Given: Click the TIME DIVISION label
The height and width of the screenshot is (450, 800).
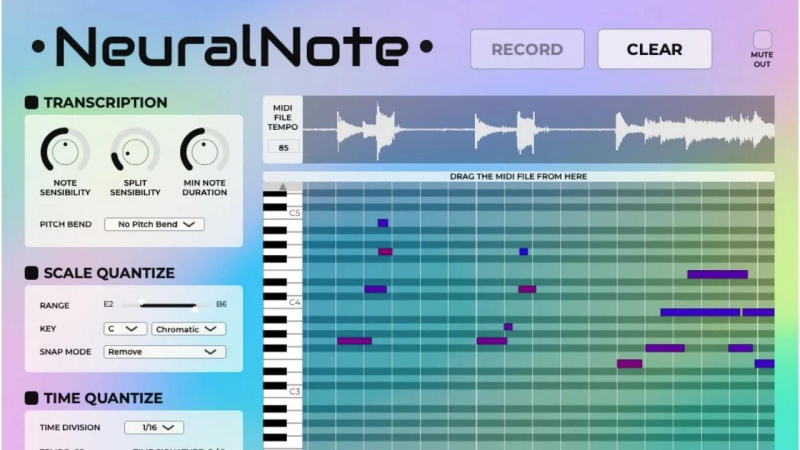Looking at the screenshot, I should click(x=70, y=428).
